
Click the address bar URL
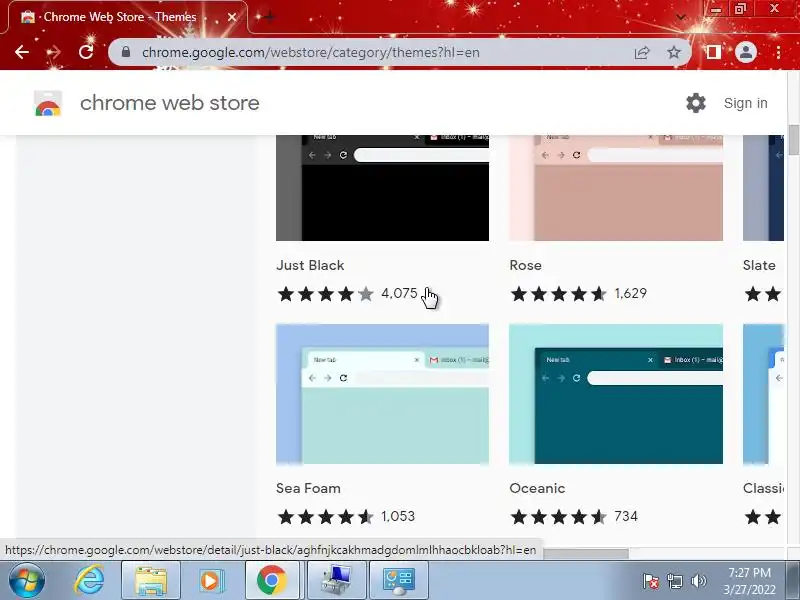click(x=311, y=52)
